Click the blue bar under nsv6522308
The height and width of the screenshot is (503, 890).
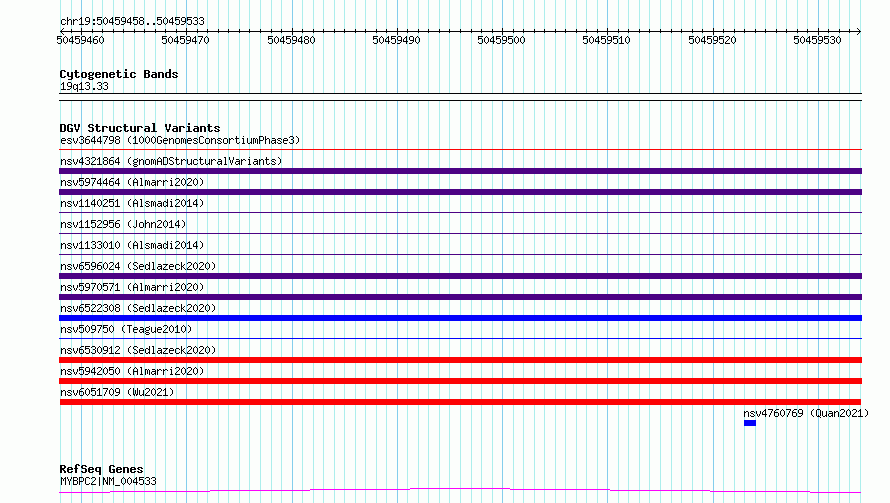[x=460, y=318]
